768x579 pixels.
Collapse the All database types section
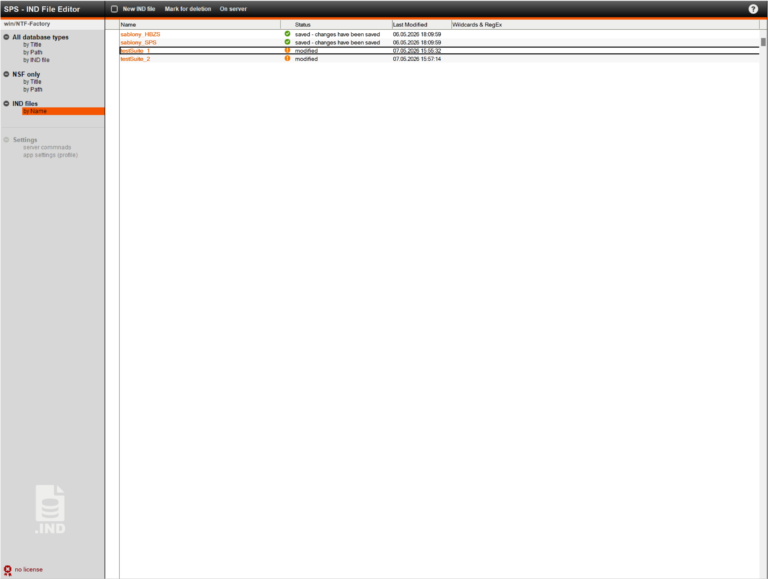click(x=6, y=37)
